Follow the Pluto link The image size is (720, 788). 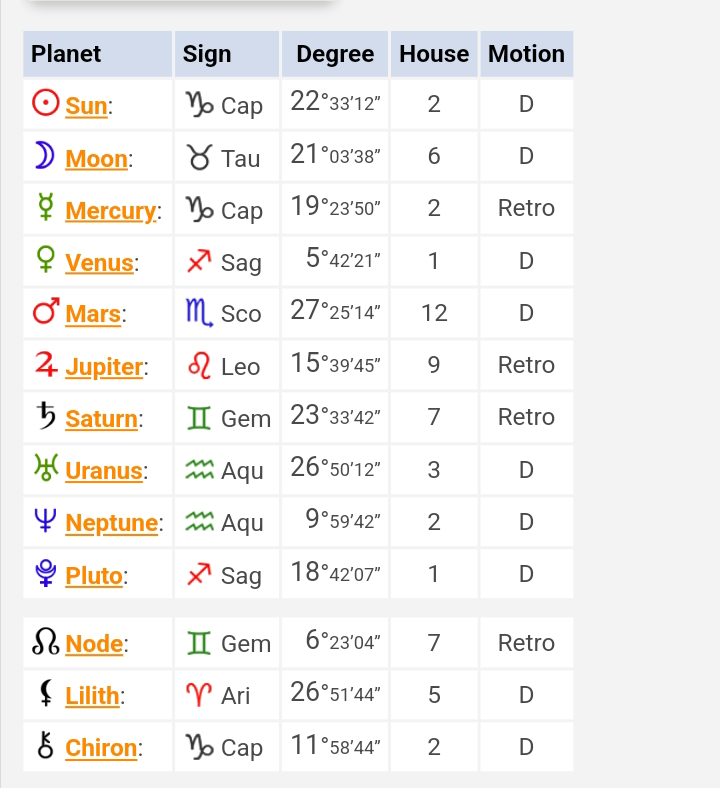click(94, 576)
